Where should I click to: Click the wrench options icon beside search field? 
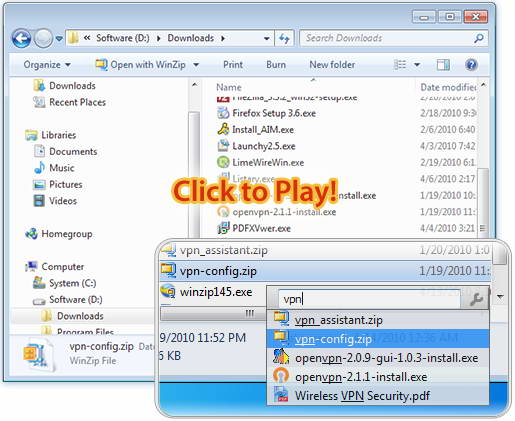click(x=476, y=299)
